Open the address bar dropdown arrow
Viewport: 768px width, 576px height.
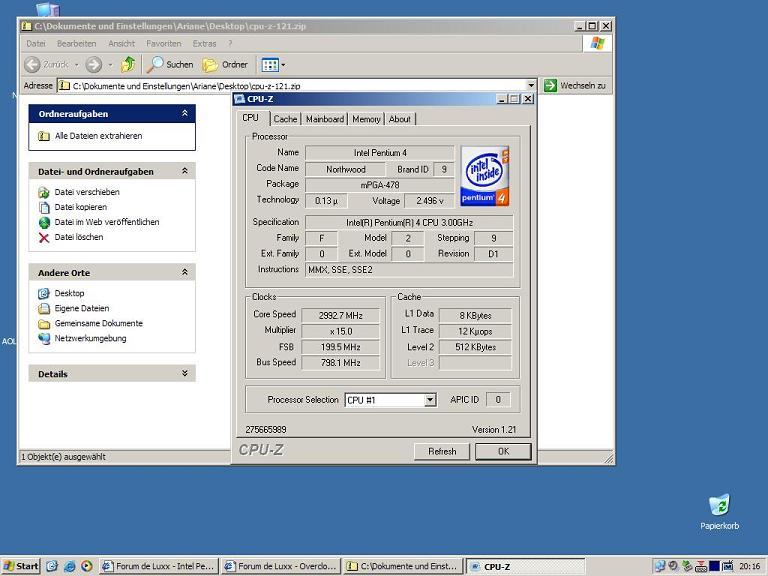click(531, 86)
